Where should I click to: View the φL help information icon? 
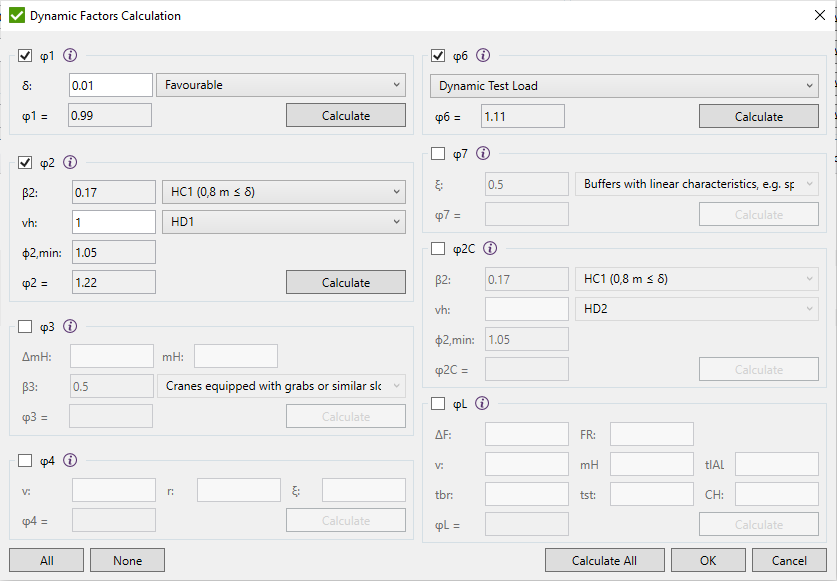tap(484, 403)
